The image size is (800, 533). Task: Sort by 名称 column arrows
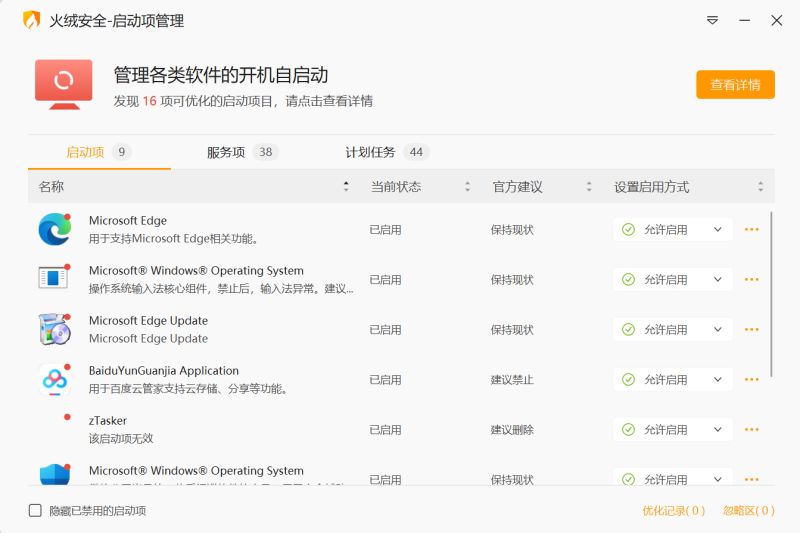pyautogui.click(x=346, y=187)
